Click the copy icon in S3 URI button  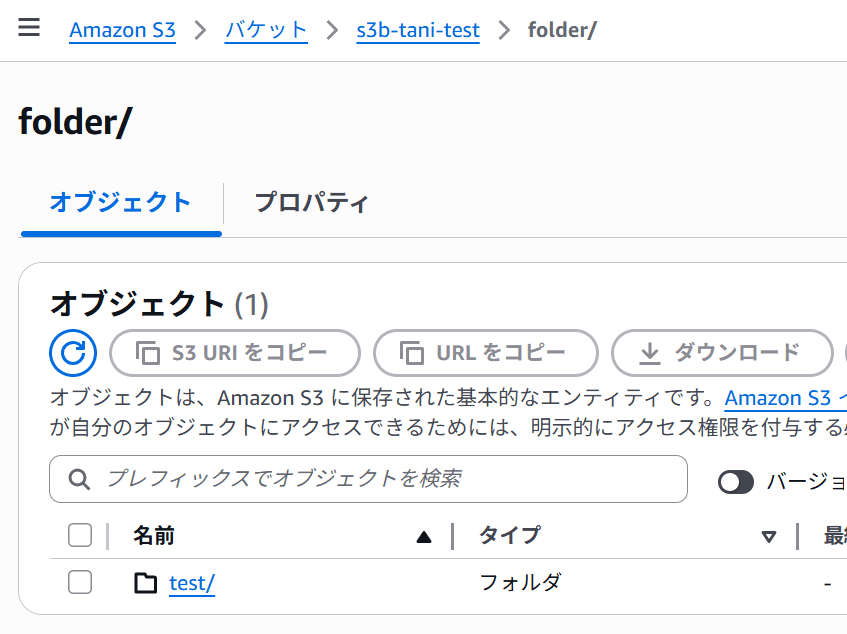click(148, 352)
